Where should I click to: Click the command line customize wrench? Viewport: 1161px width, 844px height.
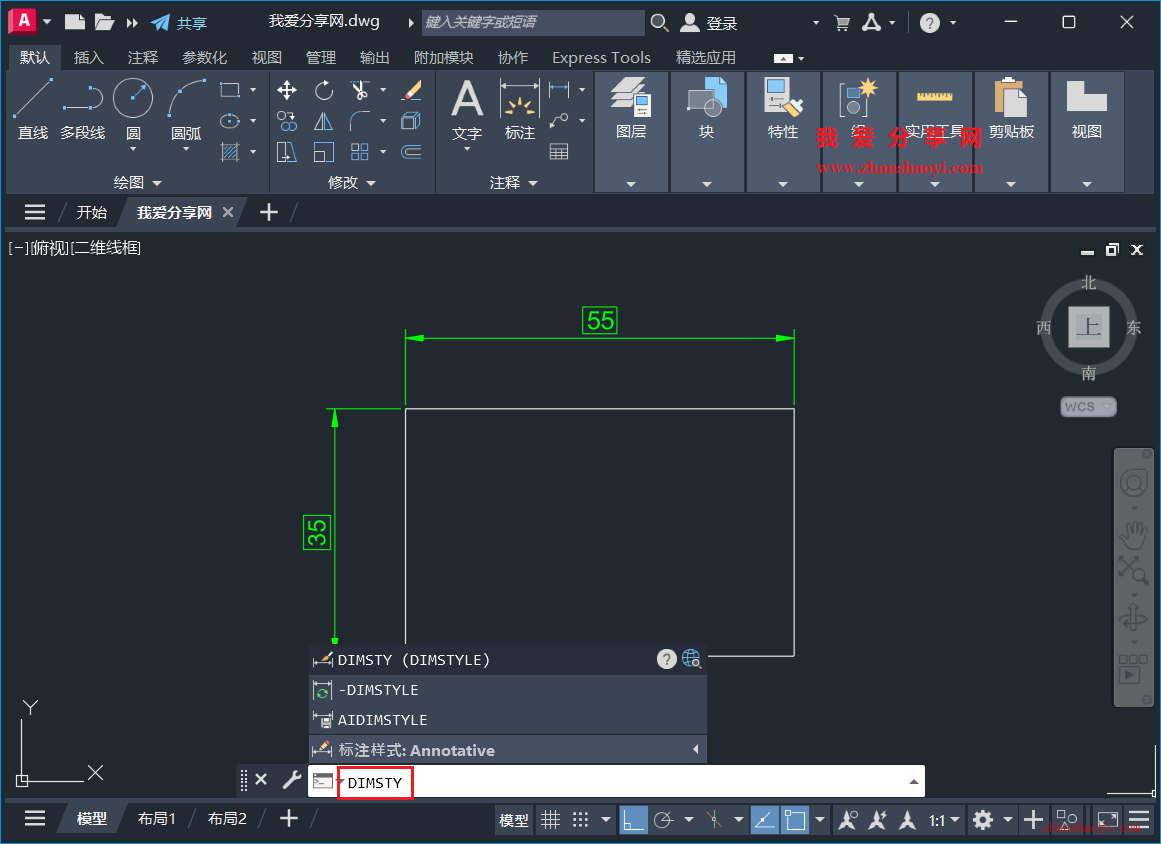pyautogui.click(x=292, y=780)
